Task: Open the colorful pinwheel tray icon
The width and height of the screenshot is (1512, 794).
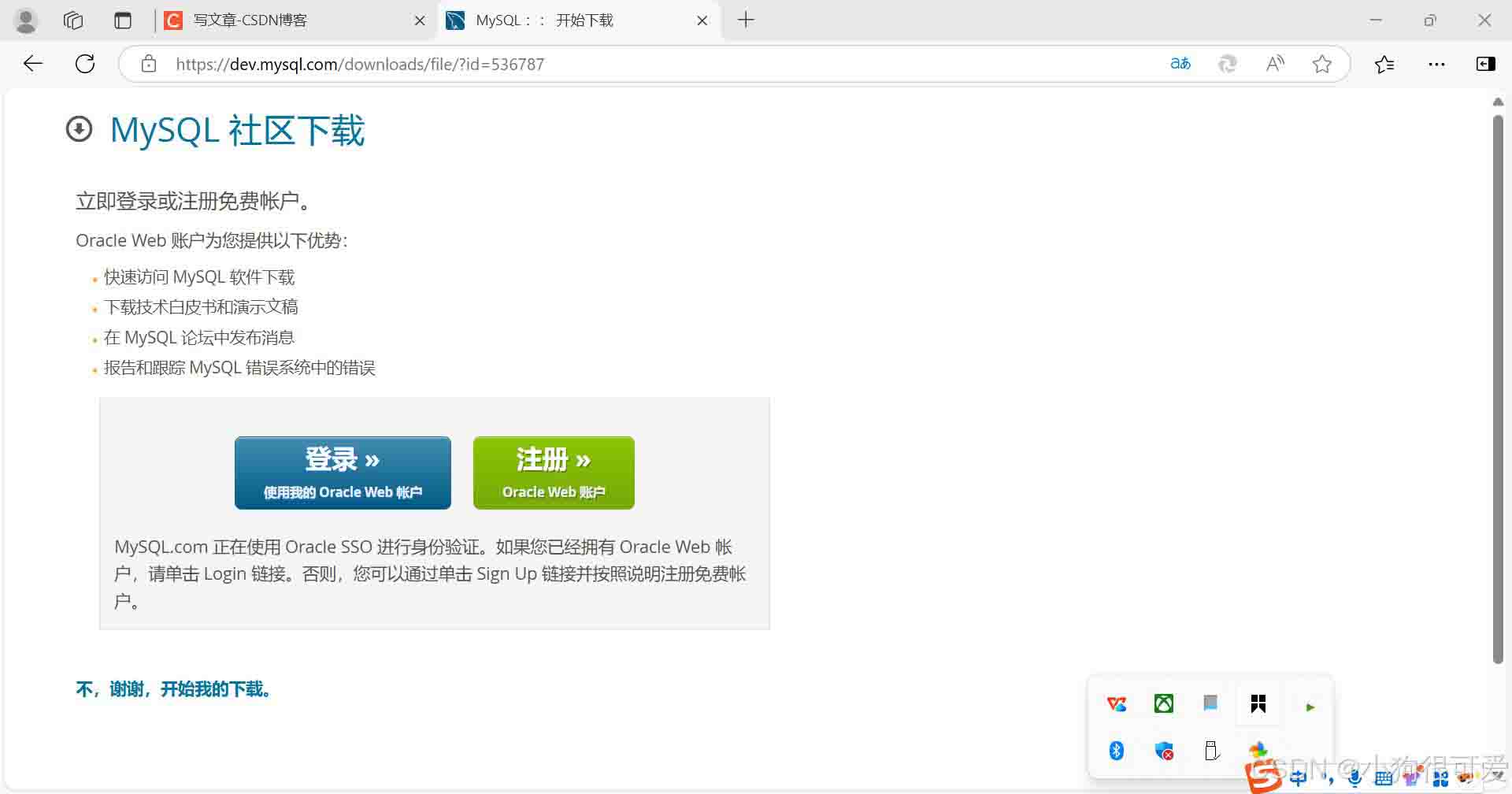Action: pos(1258,750)
